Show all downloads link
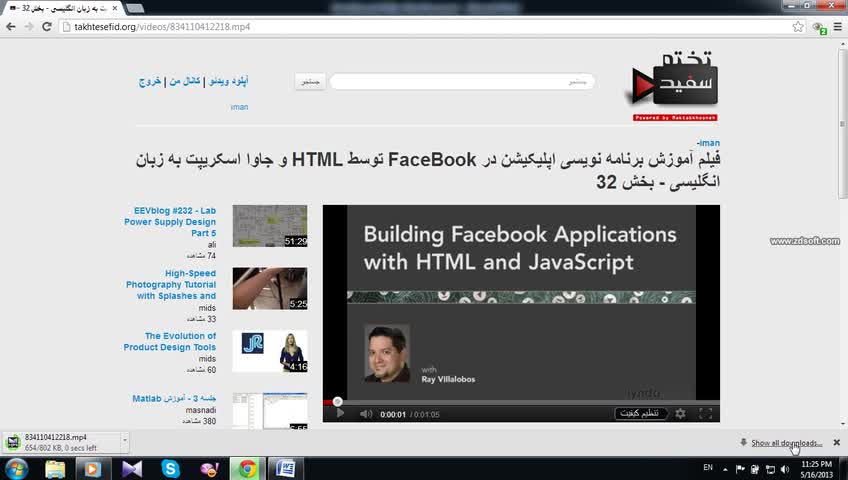The image size is (848, 480). (786, 443)
